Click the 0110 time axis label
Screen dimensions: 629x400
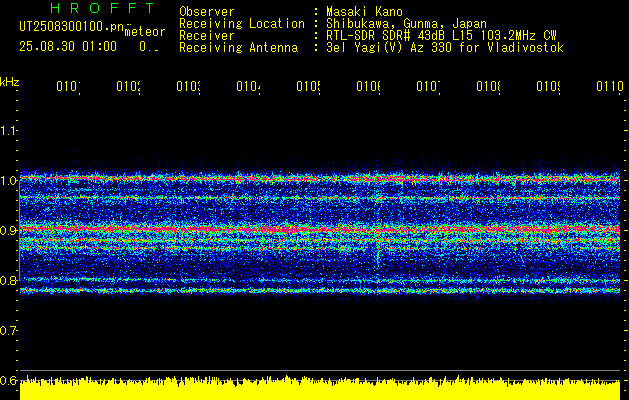click(x=610, y=87)
